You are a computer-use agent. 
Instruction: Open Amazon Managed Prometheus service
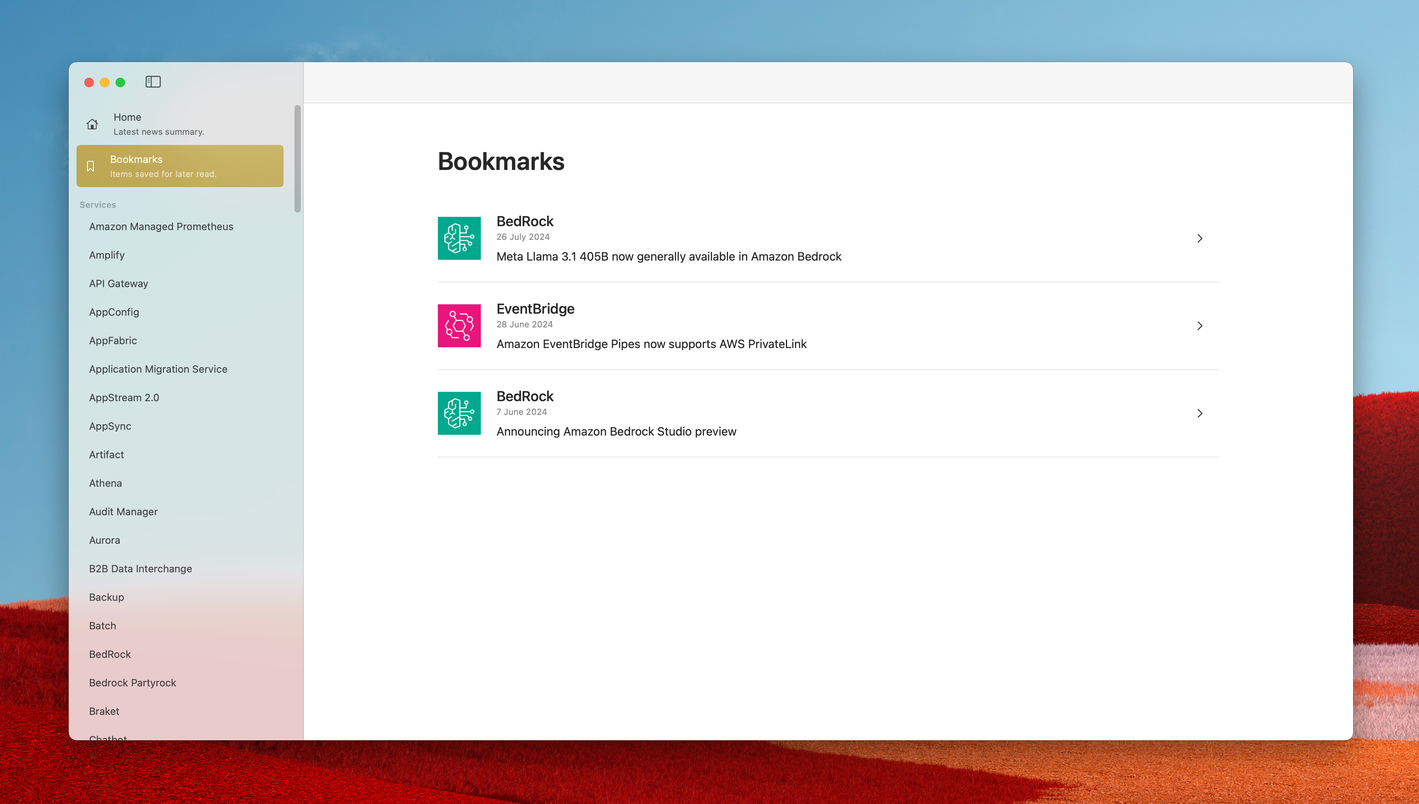click(161, 227)
